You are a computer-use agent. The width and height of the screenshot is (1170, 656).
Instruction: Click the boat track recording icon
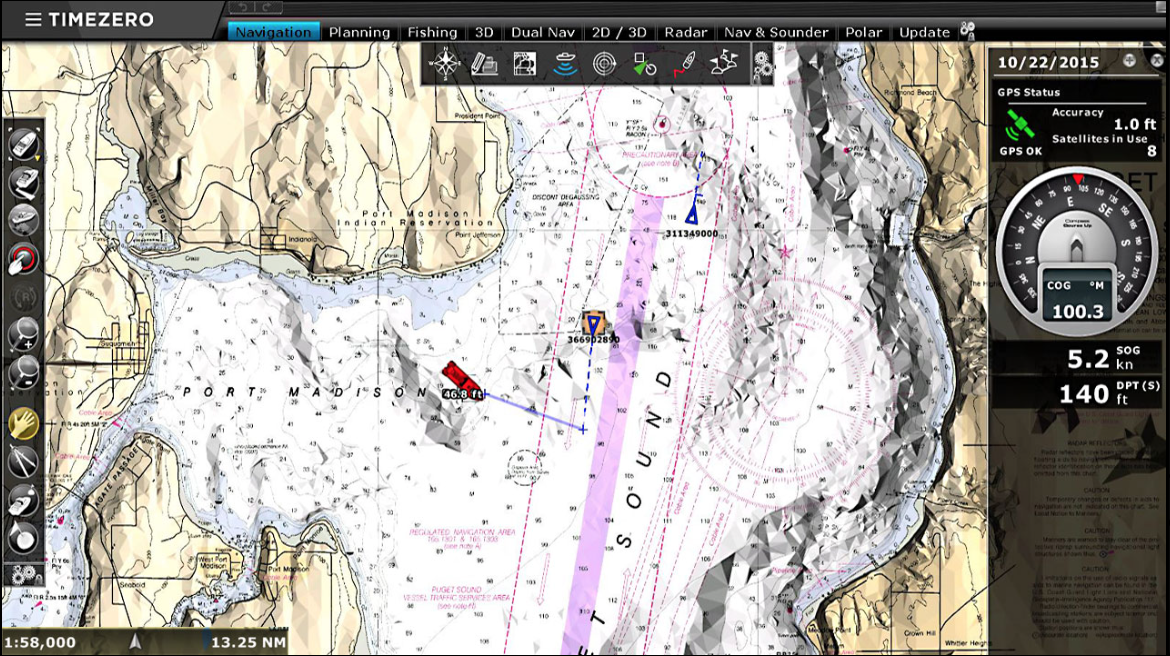(683, 65)
